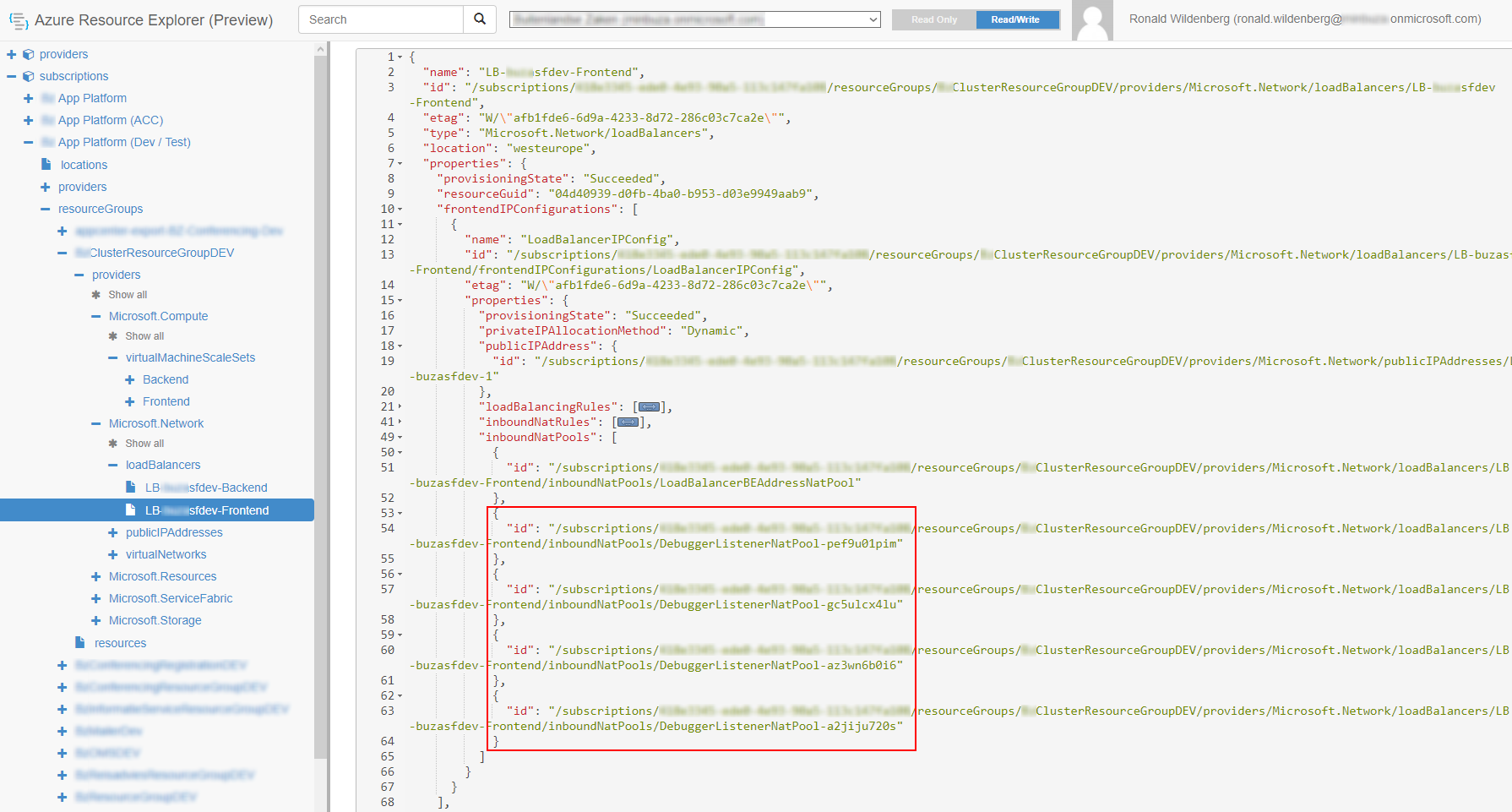Click Show all under Microsoft.Compute
The height and width of the screenshot is (812, 1512).
(x=144, y=336)
